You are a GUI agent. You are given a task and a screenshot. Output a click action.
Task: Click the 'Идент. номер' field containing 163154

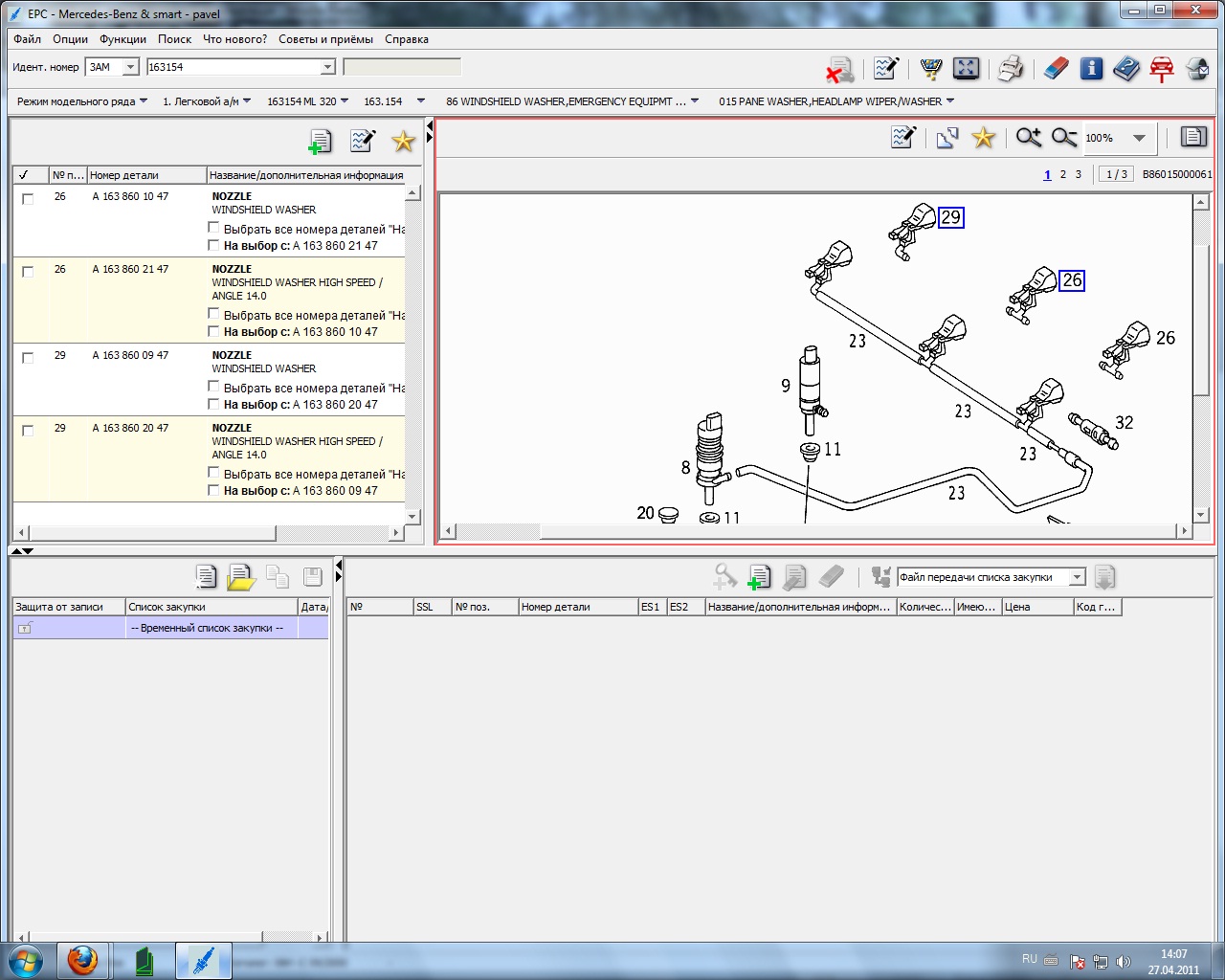pos(233,67)
